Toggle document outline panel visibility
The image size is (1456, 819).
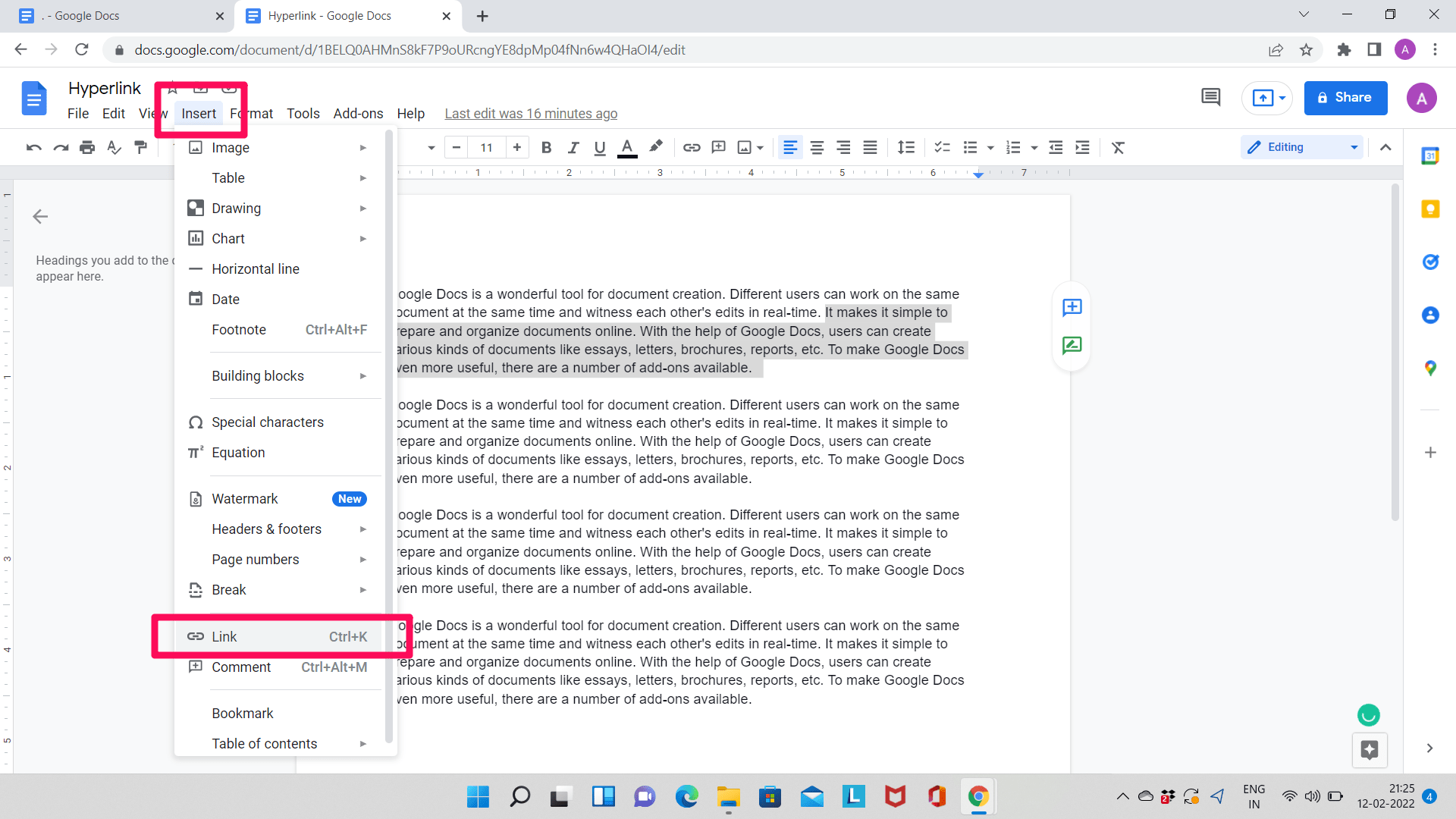pyautogui.click(x=40, y=216)
